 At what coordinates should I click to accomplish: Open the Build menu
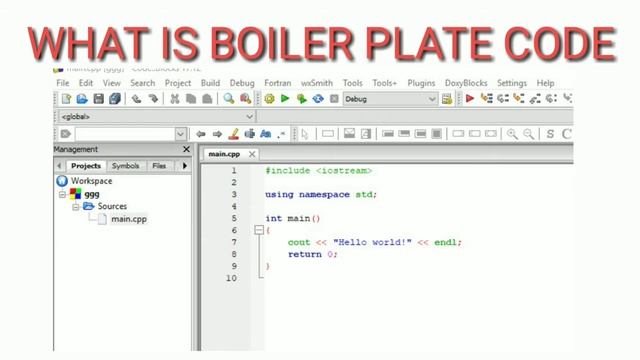click(210, 83)
